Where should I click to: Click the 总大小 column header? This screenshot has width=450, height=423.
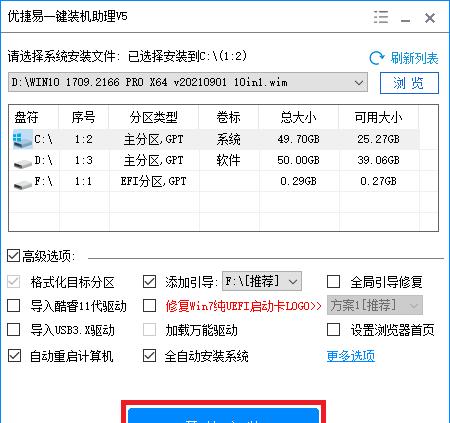click(298, 117)
